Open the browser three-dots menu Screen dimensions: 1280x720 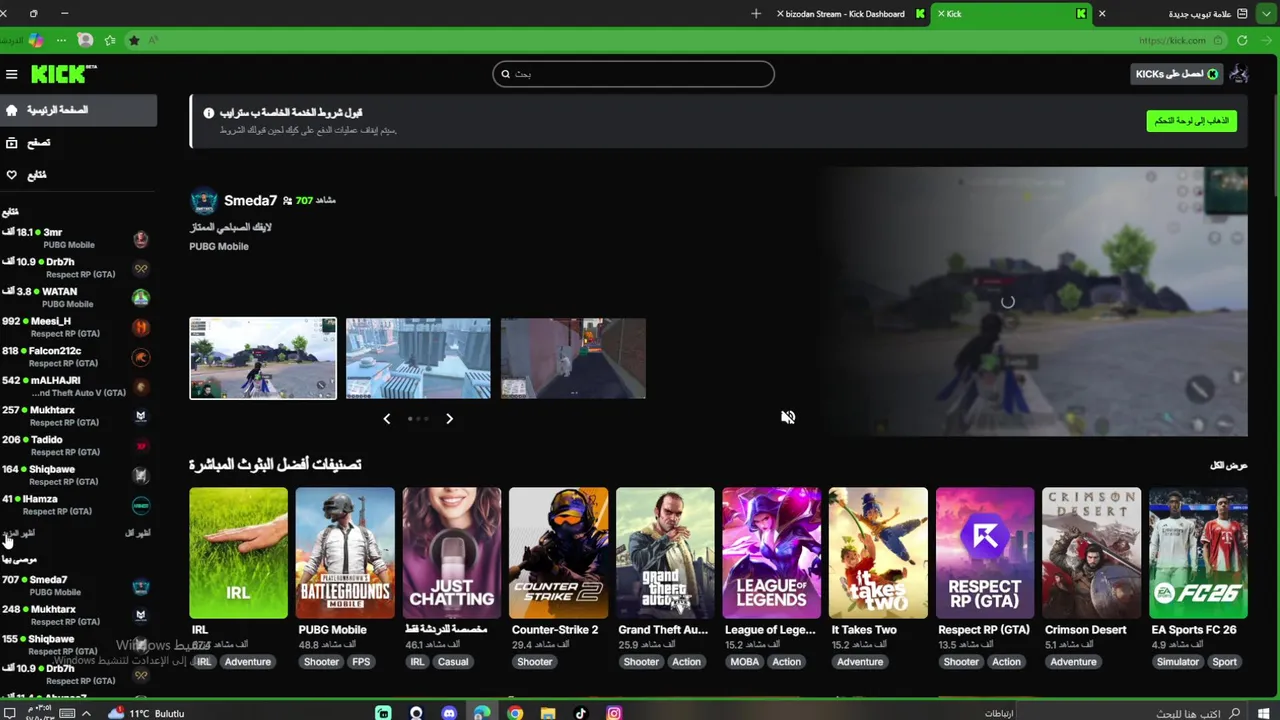tap(61, 41)
